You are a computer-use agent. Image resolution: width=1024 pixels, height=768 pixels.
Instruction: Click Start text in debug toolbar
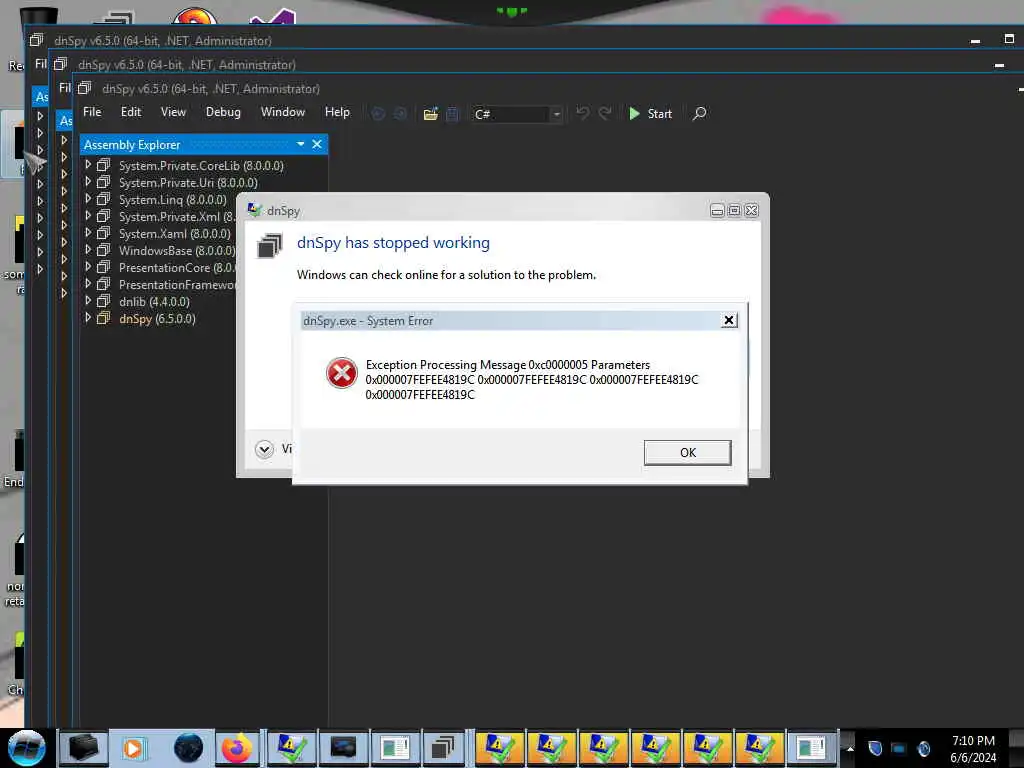coord(660,114)
